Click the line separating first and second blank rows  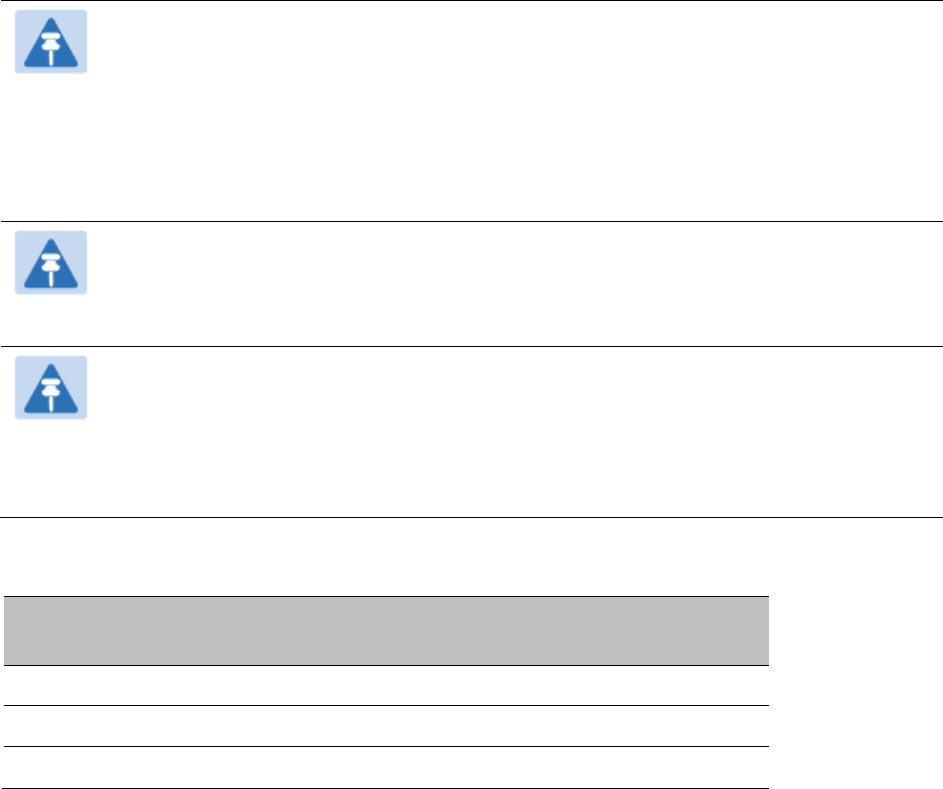(x=386, y=705)
